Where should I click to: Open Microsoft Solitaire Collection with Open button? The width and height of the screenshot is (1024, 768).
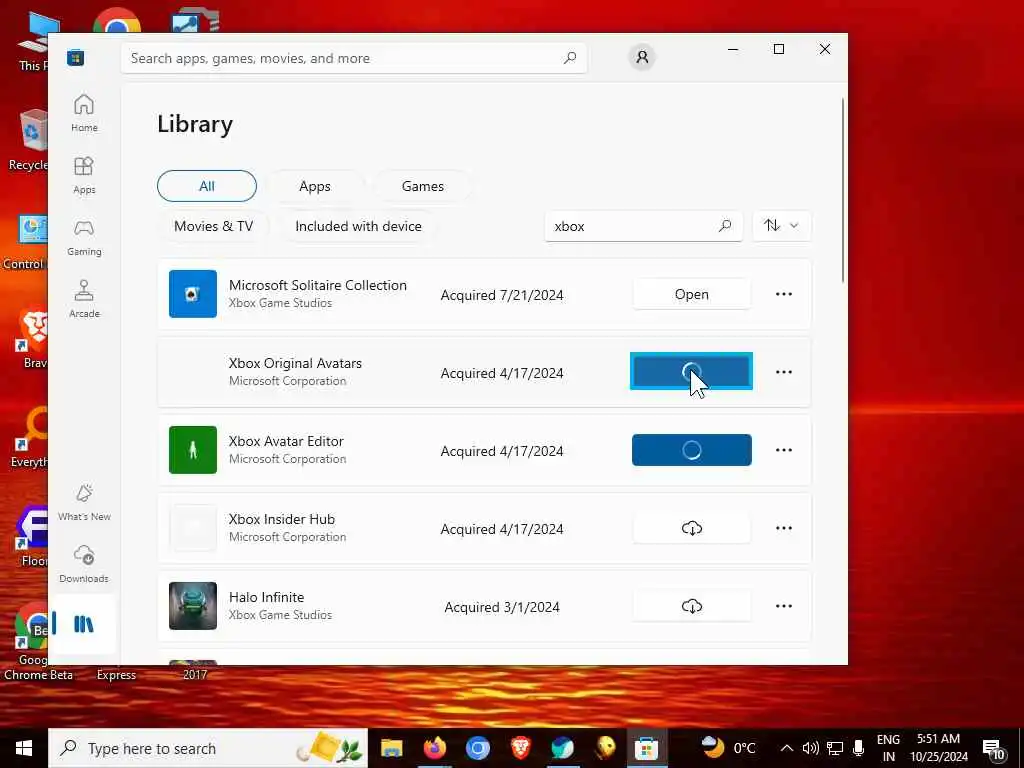point(692,294)
